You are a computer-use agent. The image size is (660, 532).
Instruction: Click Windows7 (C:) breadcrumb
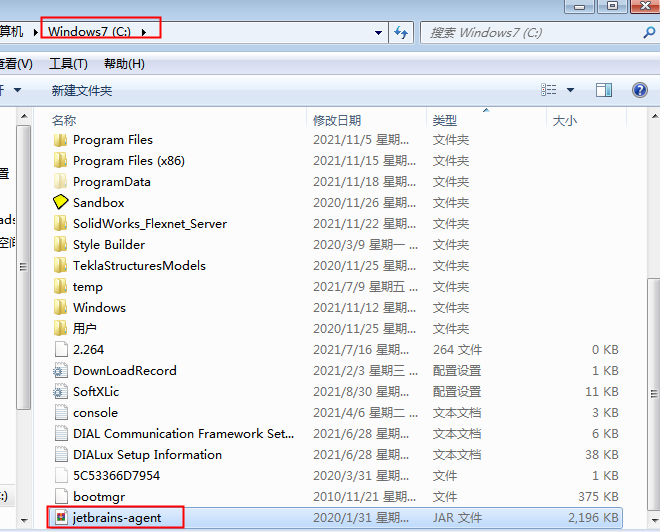pos(89,32)
